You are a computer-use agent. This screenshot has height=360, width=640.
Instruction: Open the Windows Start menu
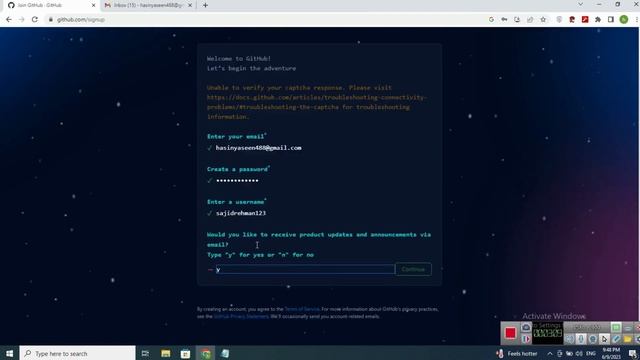(9, 353)
